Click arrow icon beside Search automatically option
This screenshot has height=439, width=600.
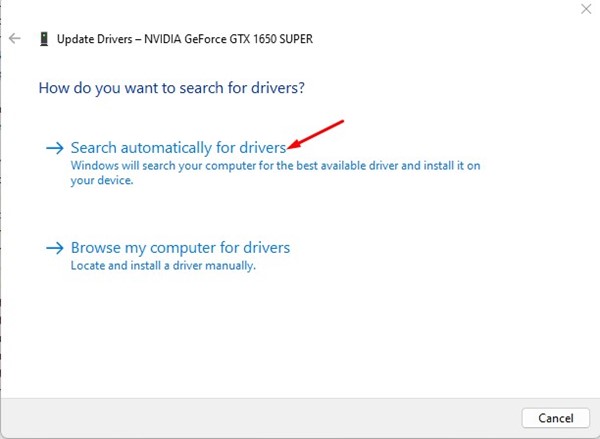click(54, 147)
